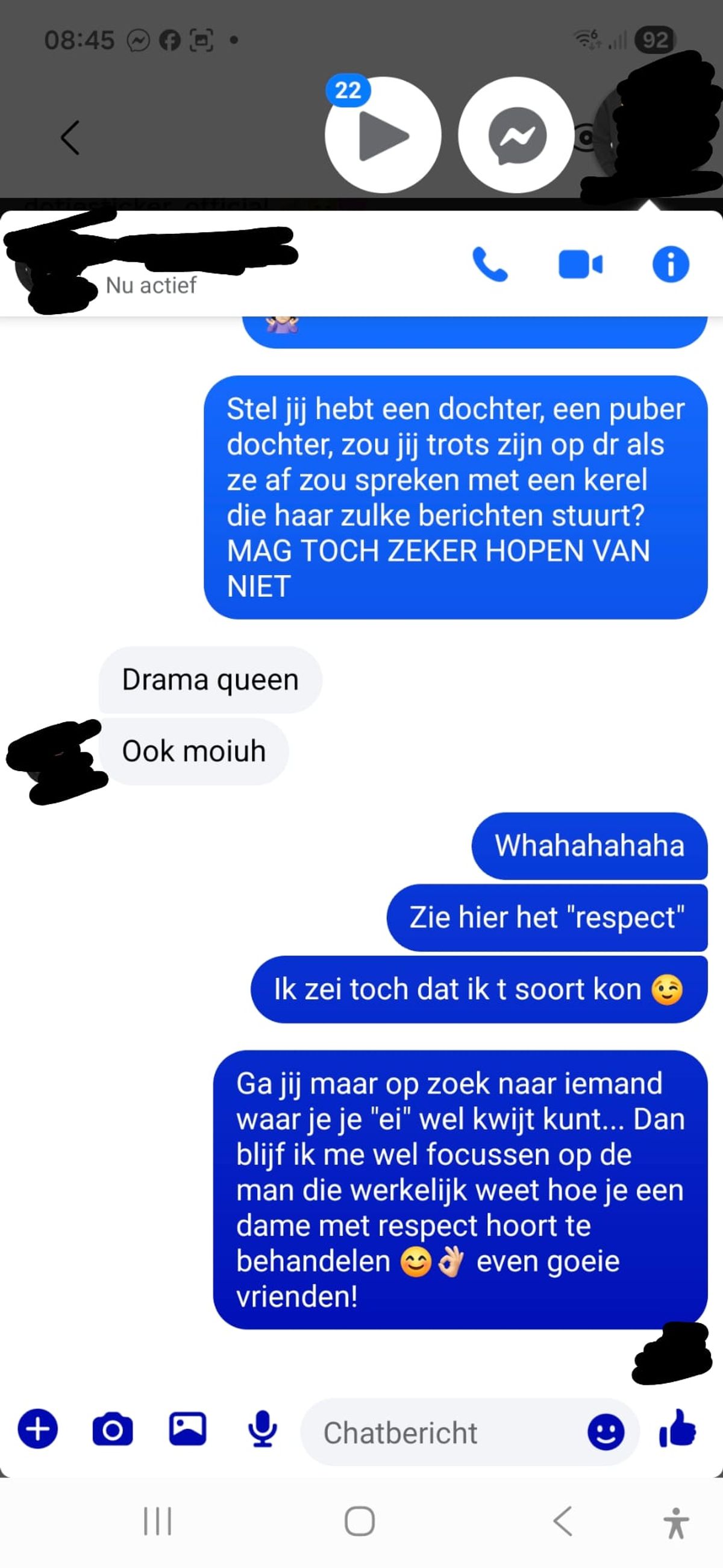Image resolution: width=723 pixels, height=1568 pixels.
Task: Tap the "Zie hier het respect" message
Action: click(x=546, y=918)
